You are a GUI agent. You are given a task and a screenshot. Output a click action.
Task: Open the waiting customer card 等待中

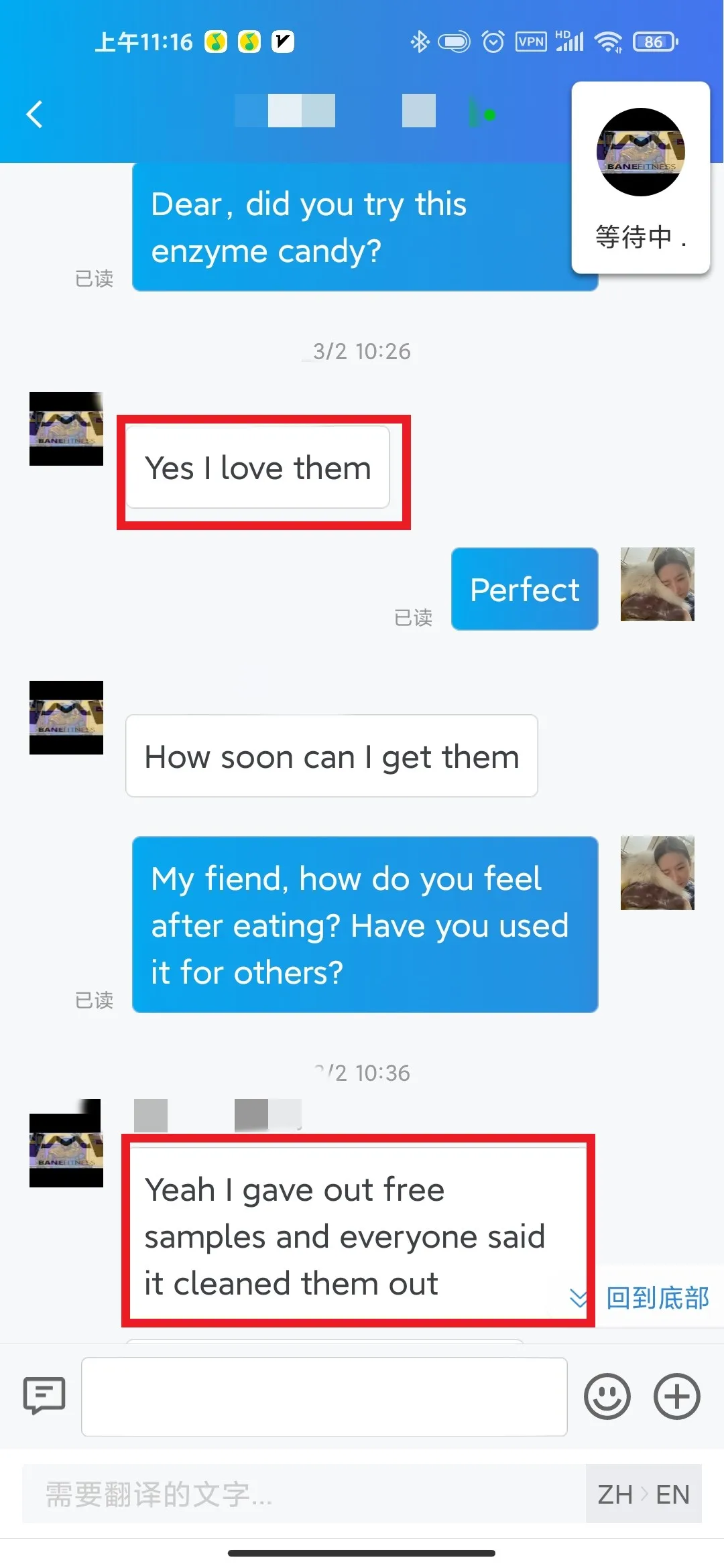[641, 178]
